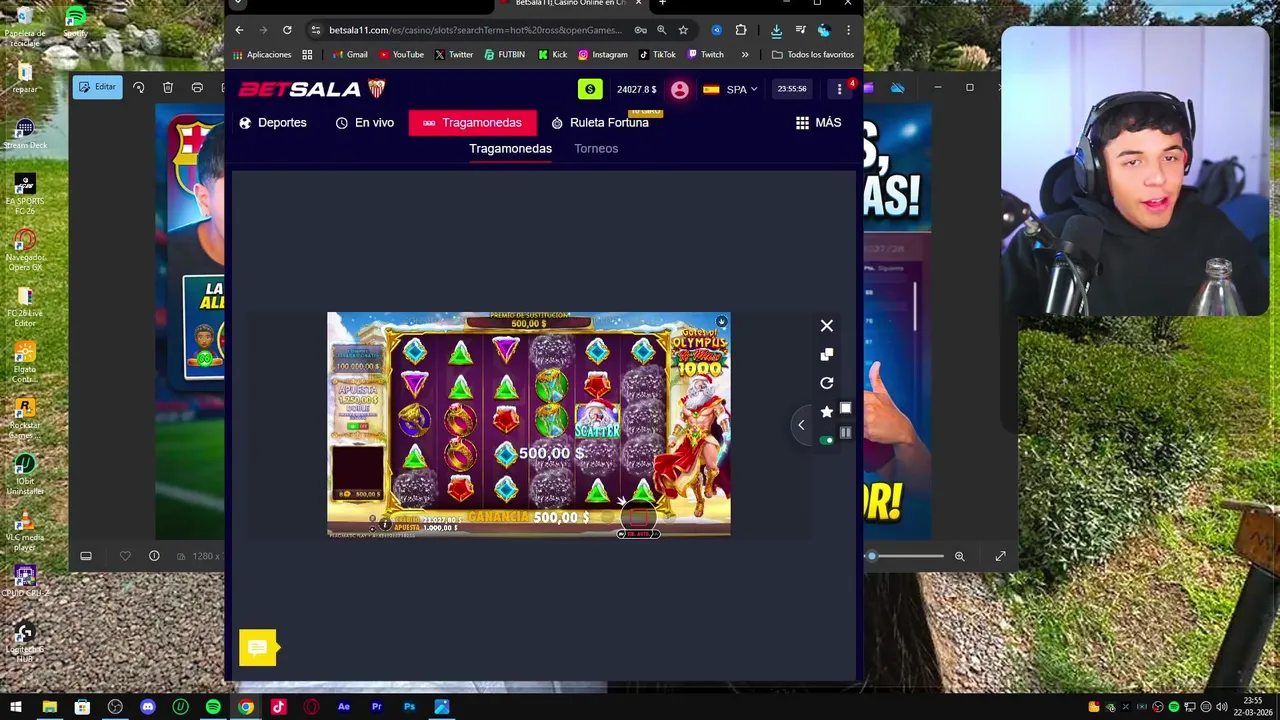This screenshot has width=1280, height=720.
Task: Open yellow live chat button
Action: [x=258, y=648]
